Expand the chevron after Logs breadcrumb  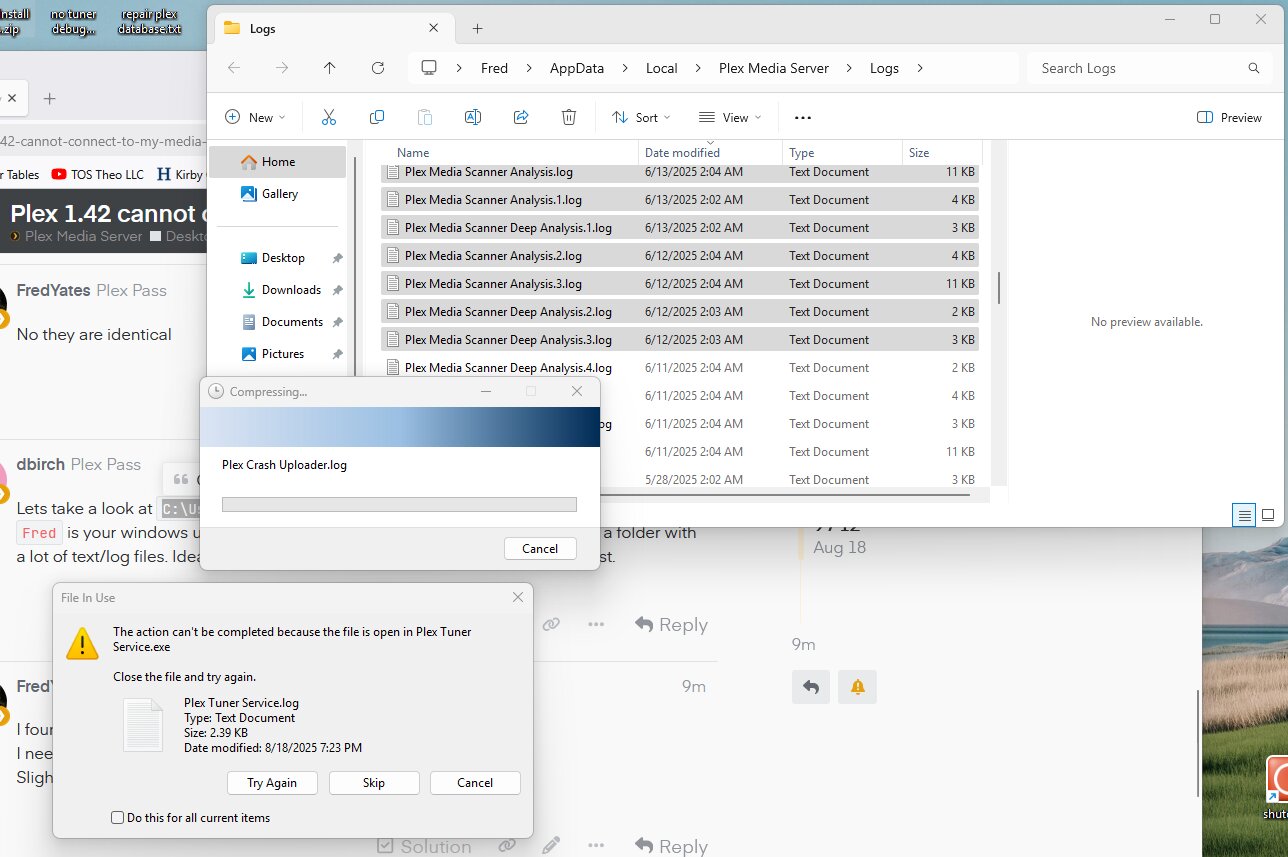[919, 68]
